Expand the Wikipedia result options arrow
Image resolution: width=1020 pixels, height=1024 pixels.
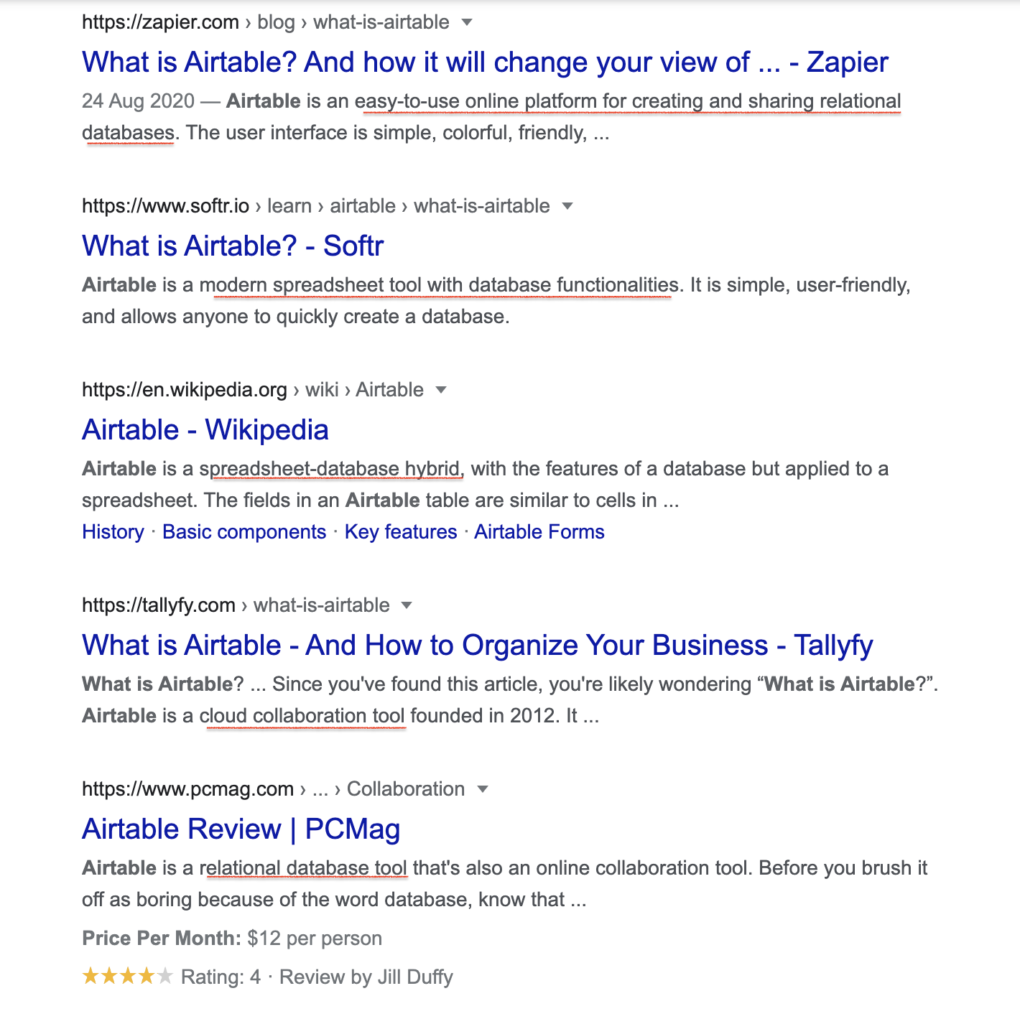point(441,390)
